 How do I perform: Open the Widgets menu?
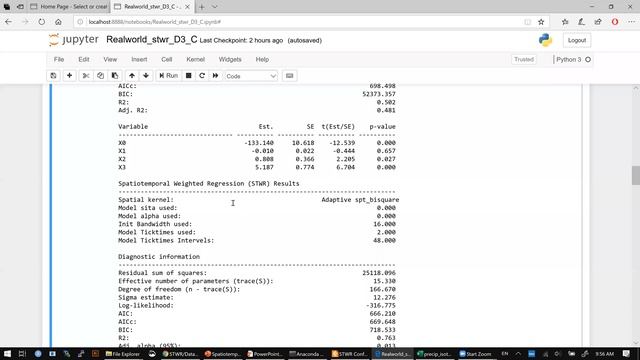[230, 60]
